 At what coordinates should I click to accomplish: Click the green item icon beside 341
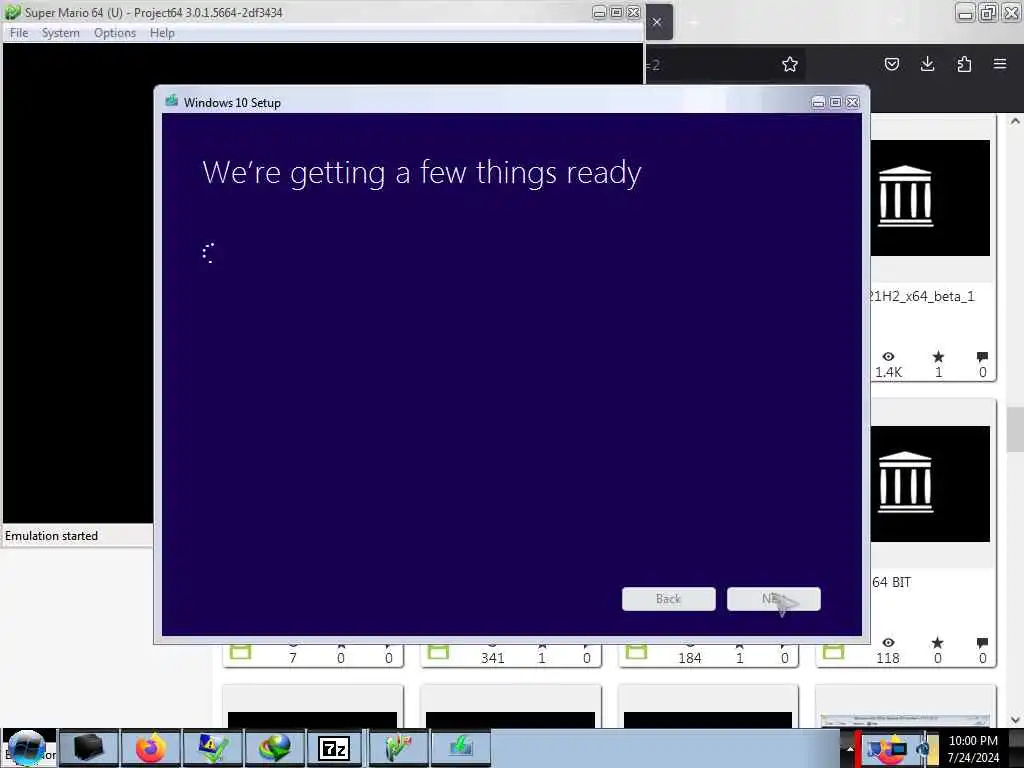click(x=438, y=652)
